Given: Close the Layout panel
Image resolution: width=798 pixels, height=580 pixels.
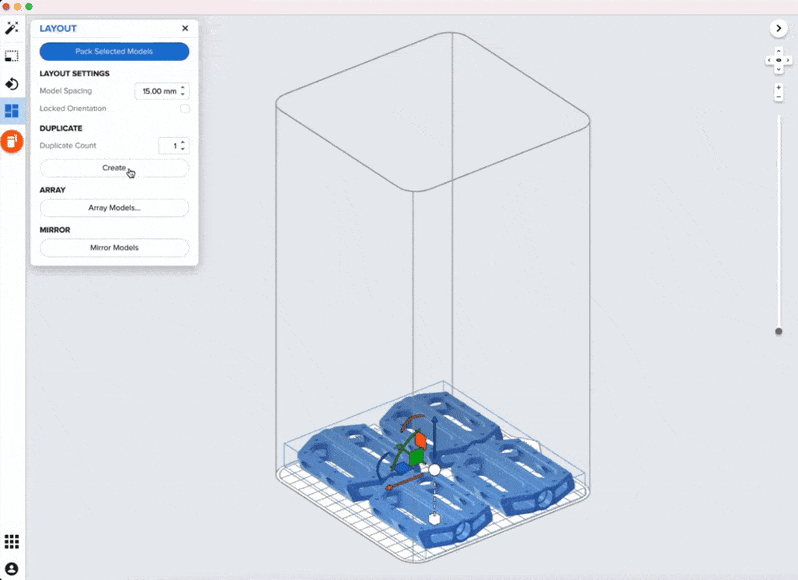Looking at the screenshot, I should (185, 28).
